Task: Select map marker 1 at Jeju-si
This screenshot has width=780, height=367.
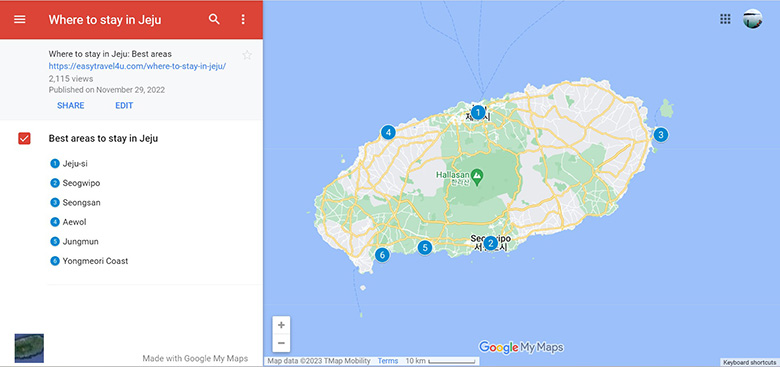Action: (478, 112)
